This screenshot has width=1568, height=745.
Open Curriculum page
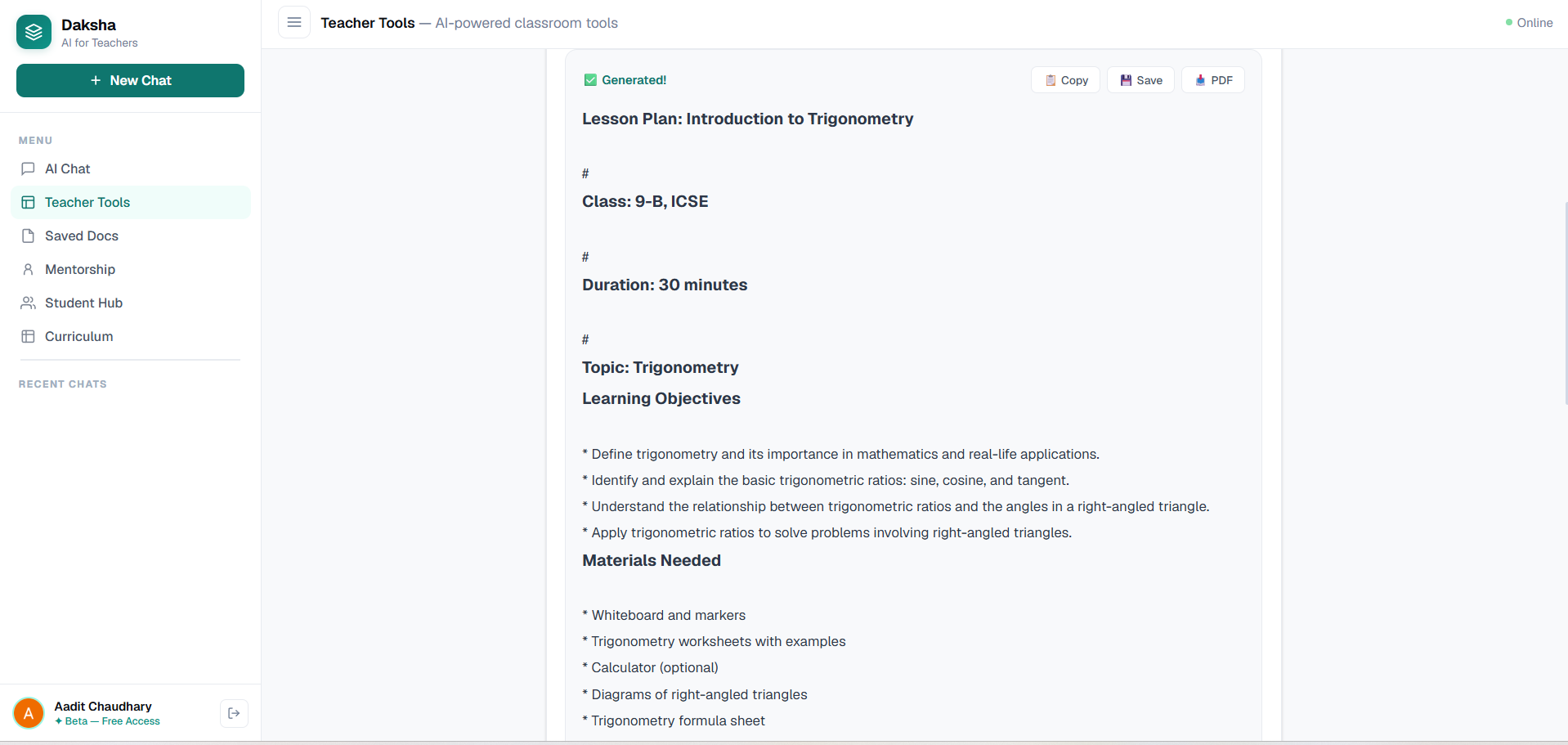[131, 336]
